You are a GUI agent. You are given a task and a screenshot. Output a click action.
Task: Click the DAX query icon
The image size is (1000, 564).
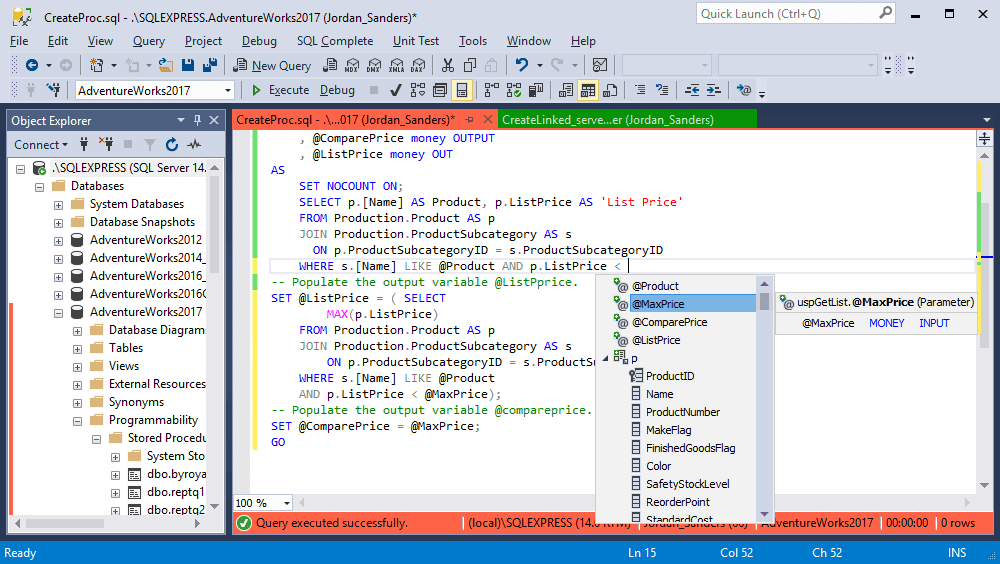click(418, 65)
